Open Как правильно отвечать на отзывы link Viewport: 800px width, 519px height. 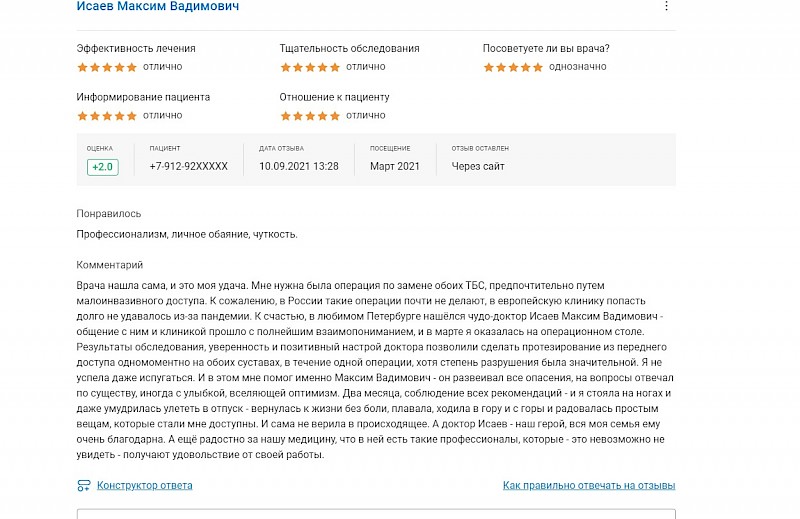click(589, 485)
